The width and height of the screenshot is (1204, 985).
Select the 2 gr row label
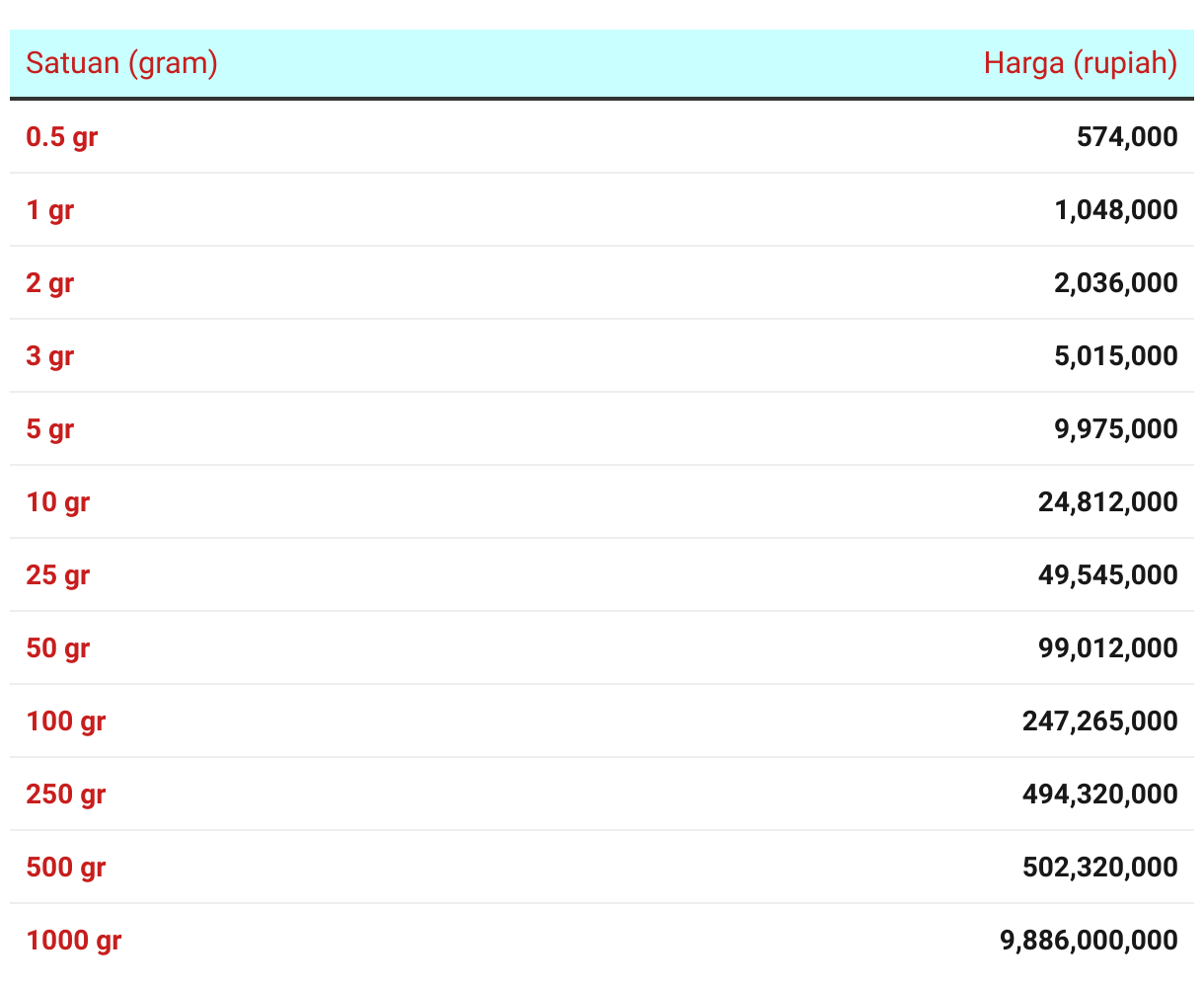(50, 283)
